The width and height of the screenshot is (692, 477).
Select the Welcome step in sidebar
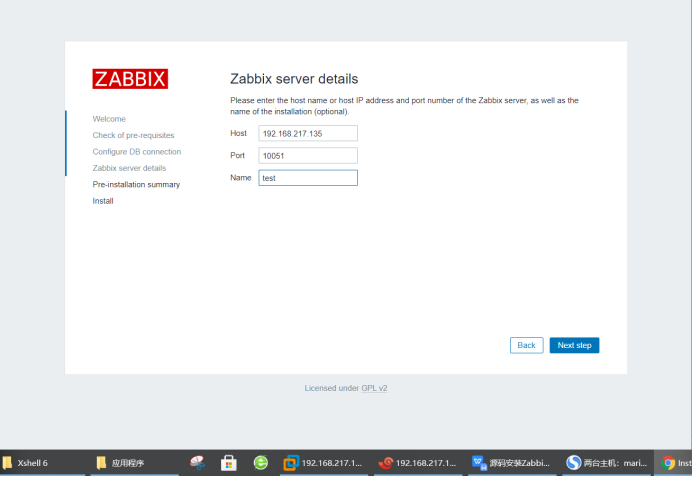coord(109,119)
